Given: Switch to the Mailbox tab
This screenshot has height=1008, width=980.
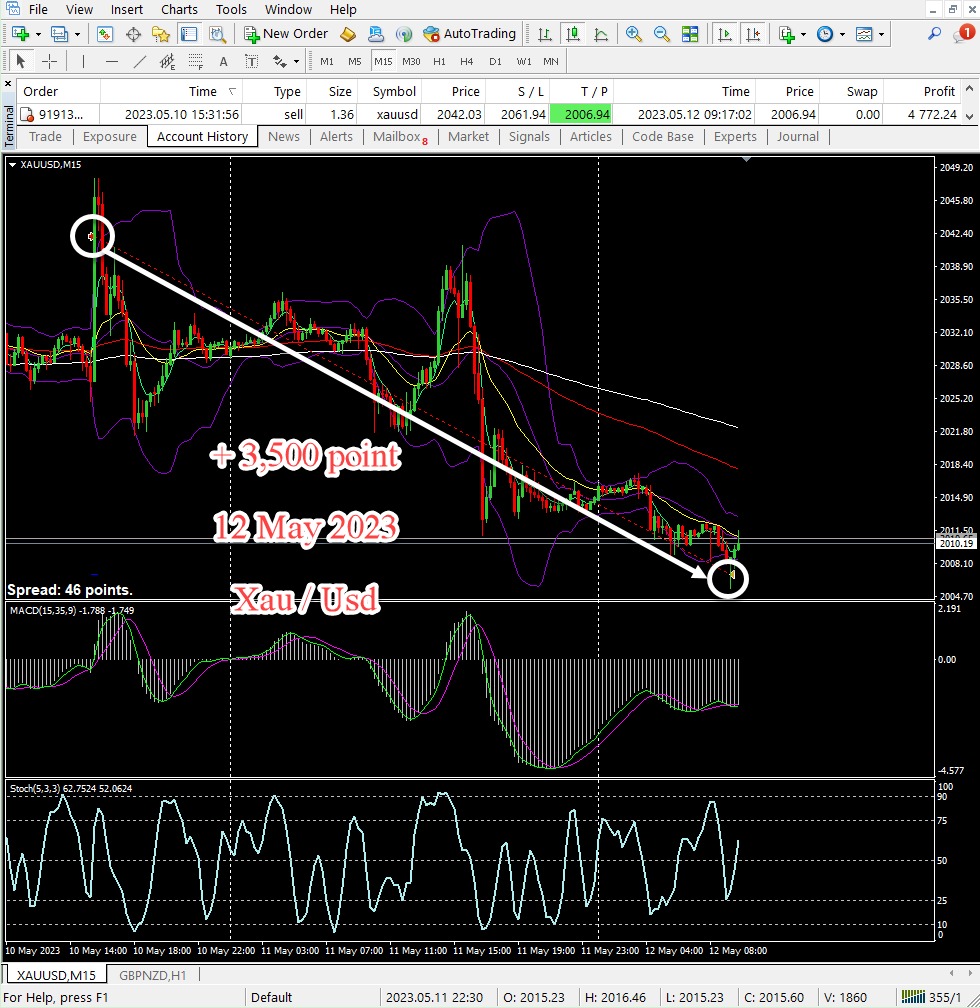Looking at the screenshot, I should (400, 137).
